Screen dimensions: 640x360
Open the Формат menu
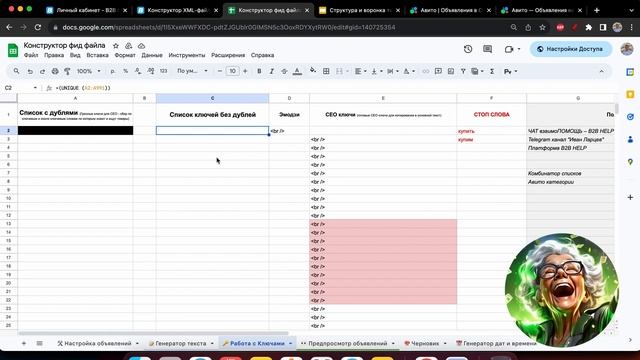(125, 55)
